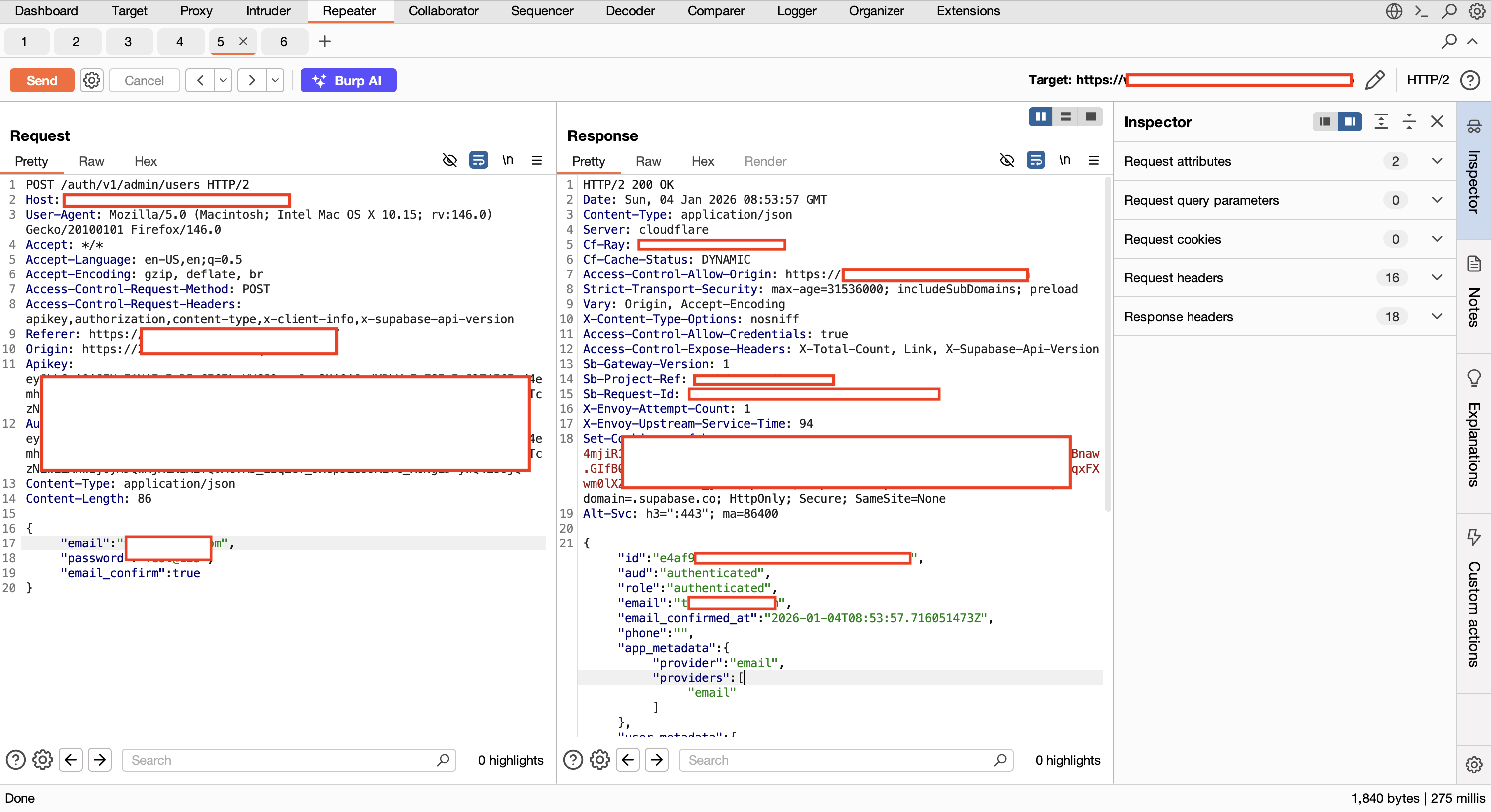Expand the Request query parameters section

[x=1285, y=200]
